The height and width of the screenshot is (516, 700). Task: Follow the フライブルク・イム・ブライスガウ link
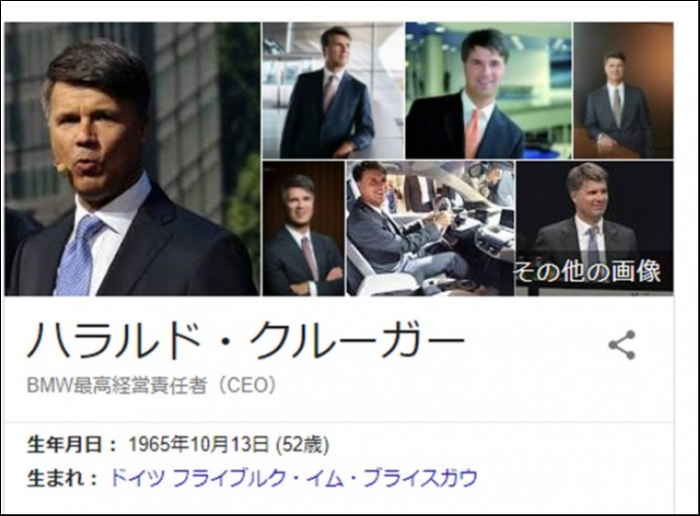(325, 478)
